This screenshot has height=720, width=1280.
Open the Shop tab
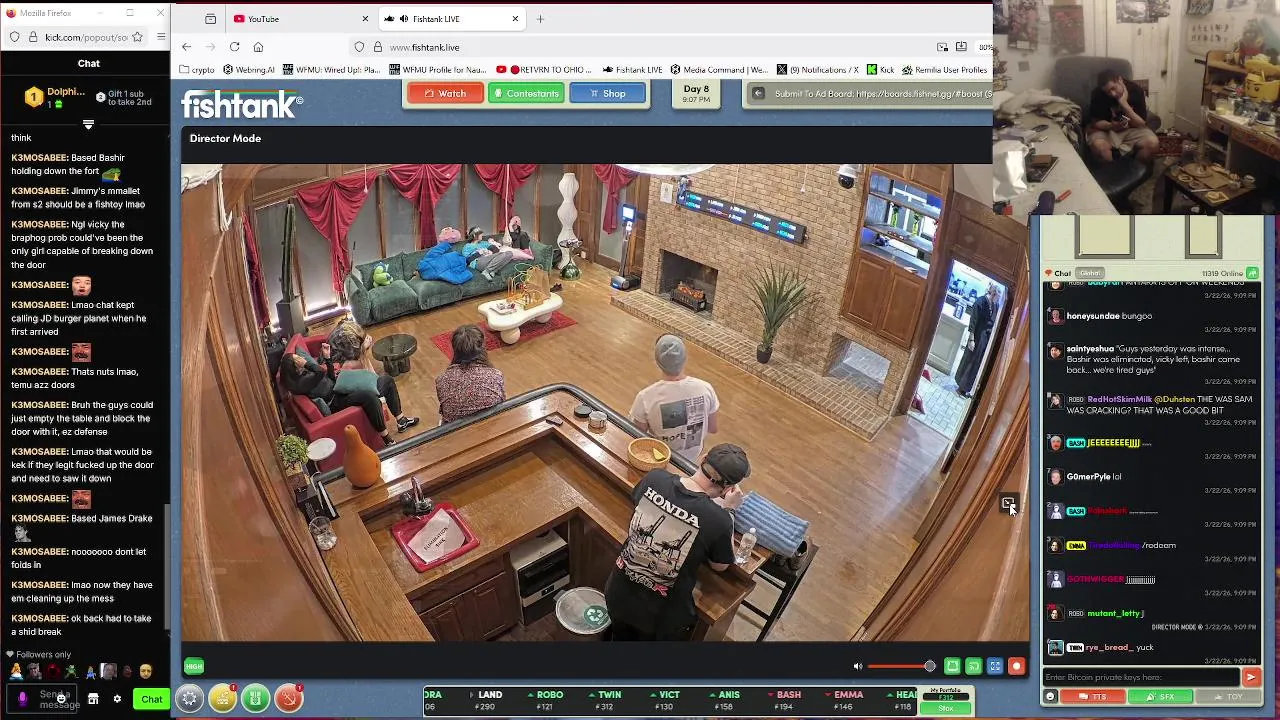[607, 93]
